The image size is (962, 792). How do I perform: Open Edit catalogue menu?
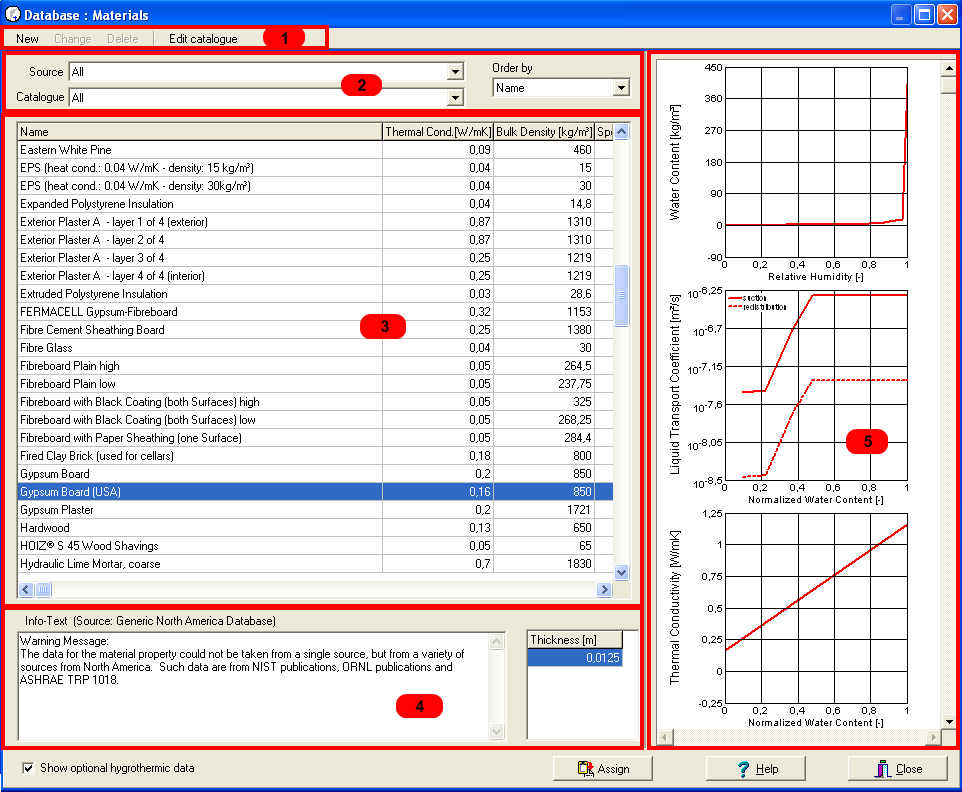203,39
